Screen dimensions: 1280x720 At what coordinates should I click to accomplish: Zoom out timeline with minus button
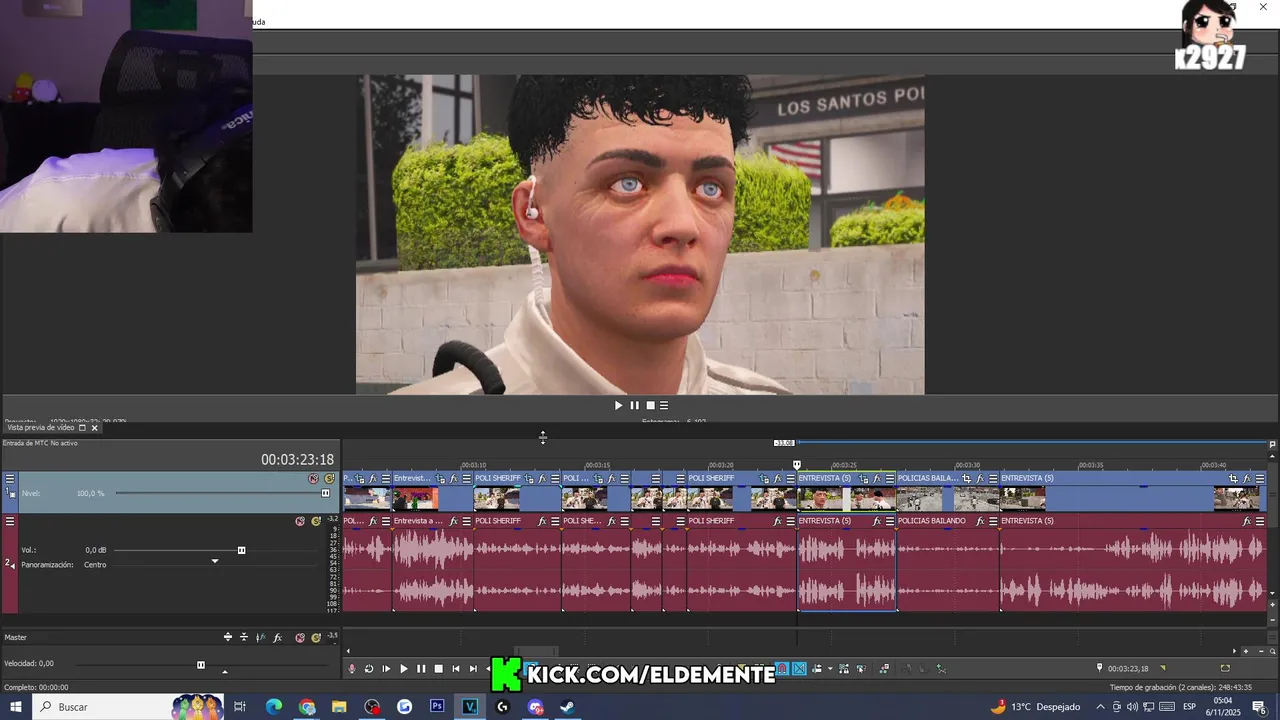pyautogui.click(x=1259, y=651)
